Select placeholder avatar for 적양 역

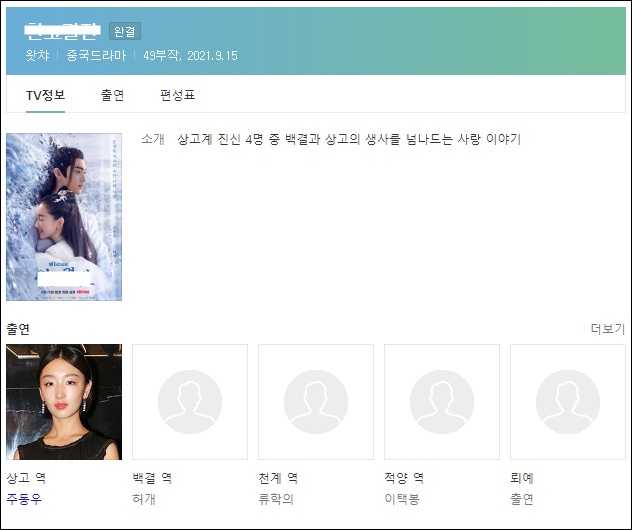pyautogui.click(x=442, y=402)
